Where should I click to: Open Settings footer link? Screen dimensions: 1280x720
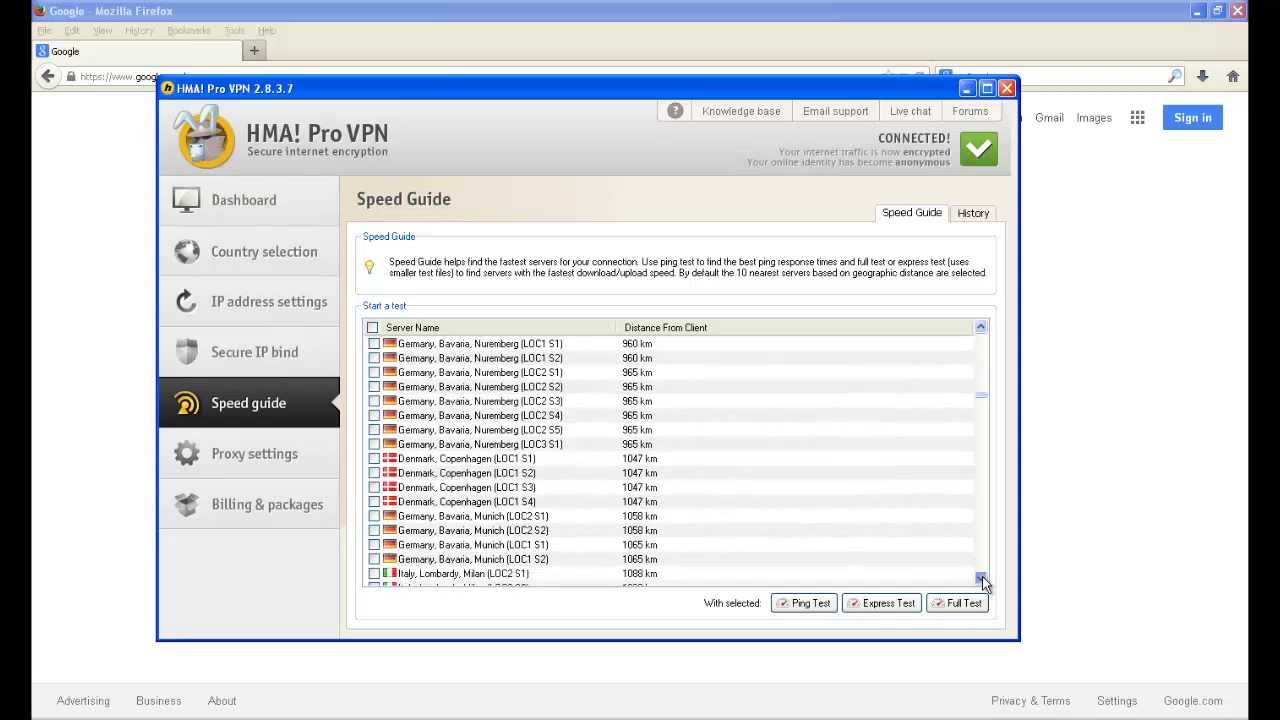(1117, 701)
